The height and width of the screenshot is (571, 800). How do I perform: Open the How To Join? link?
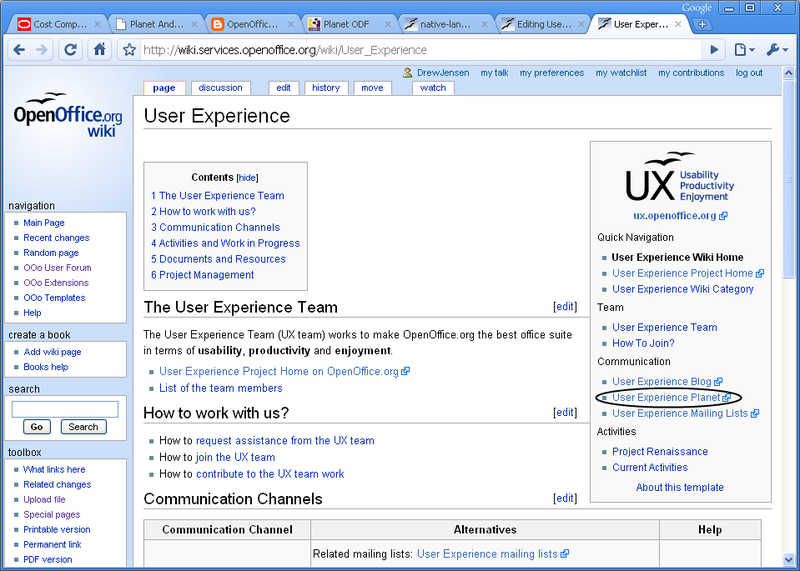pos(643,343)
